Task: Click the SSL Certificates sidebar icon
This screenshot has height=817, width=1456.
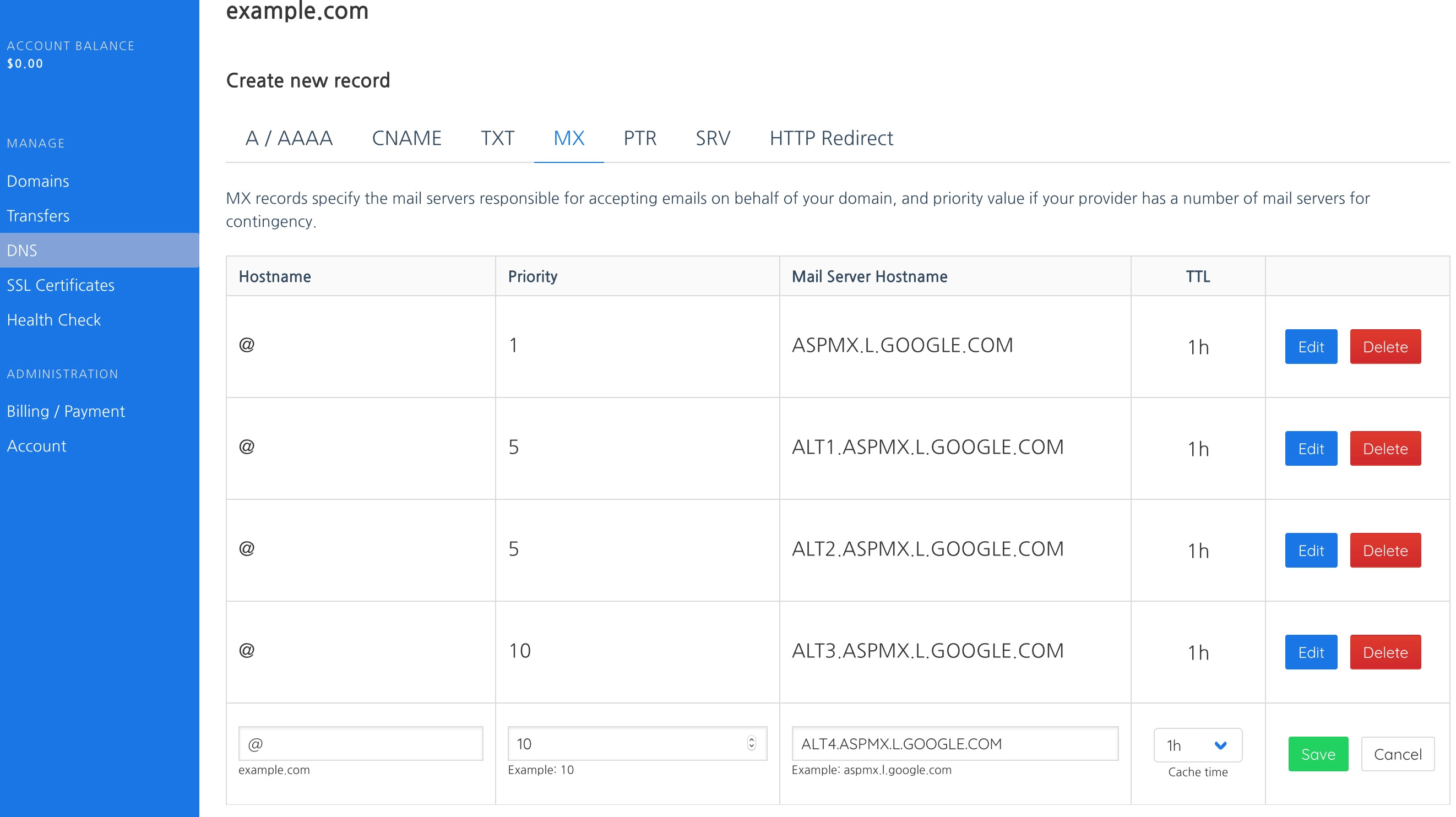Action: tap(60, 285)
